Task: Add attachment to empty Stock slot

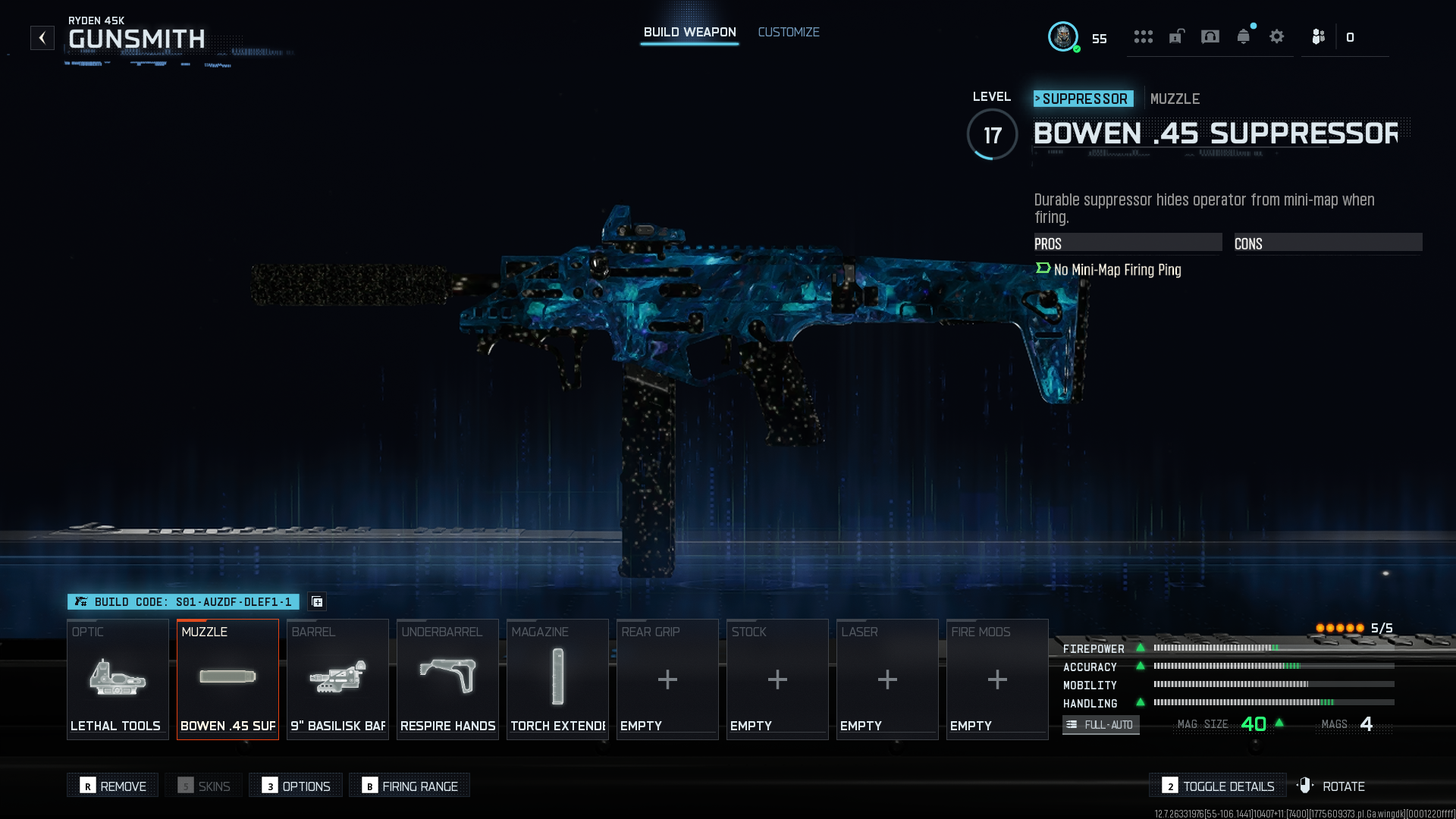Action: point(777,679)
